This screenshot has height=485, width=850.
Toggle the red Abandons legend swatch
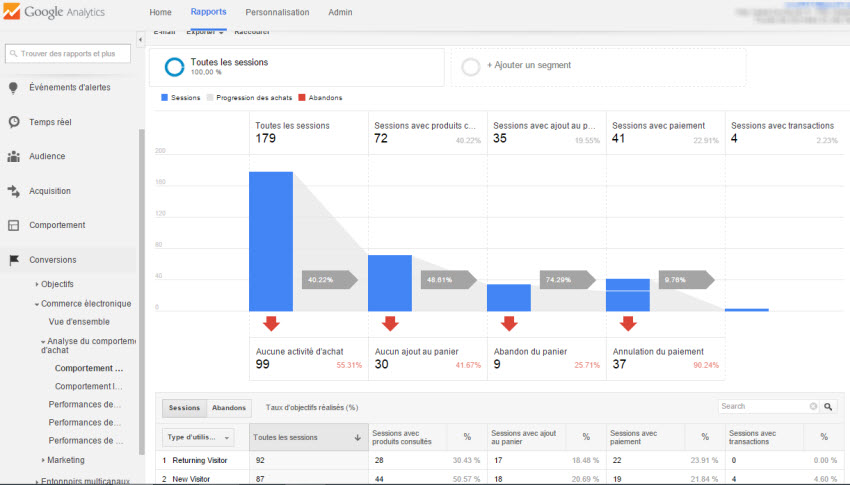tap(302, 98)
